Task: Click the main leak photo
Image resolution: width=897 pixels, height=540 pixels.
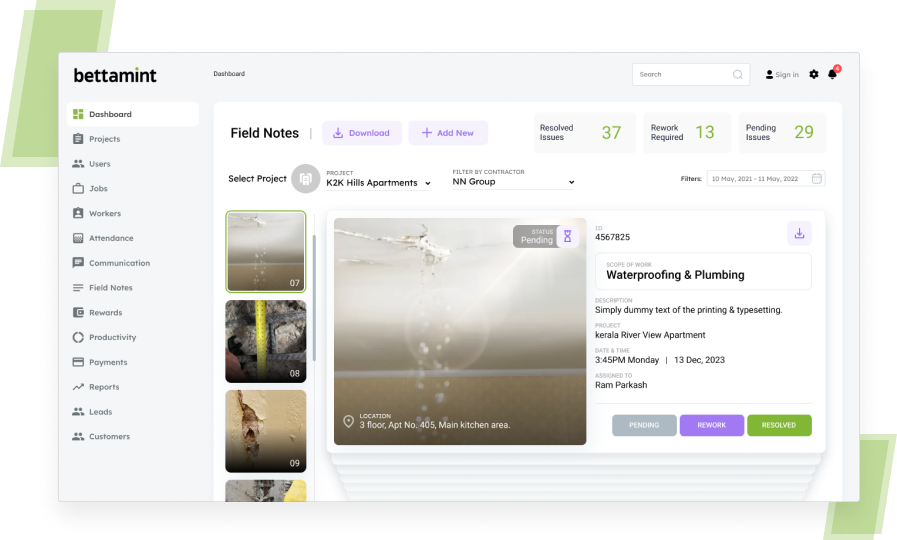Action: [460, 331]
